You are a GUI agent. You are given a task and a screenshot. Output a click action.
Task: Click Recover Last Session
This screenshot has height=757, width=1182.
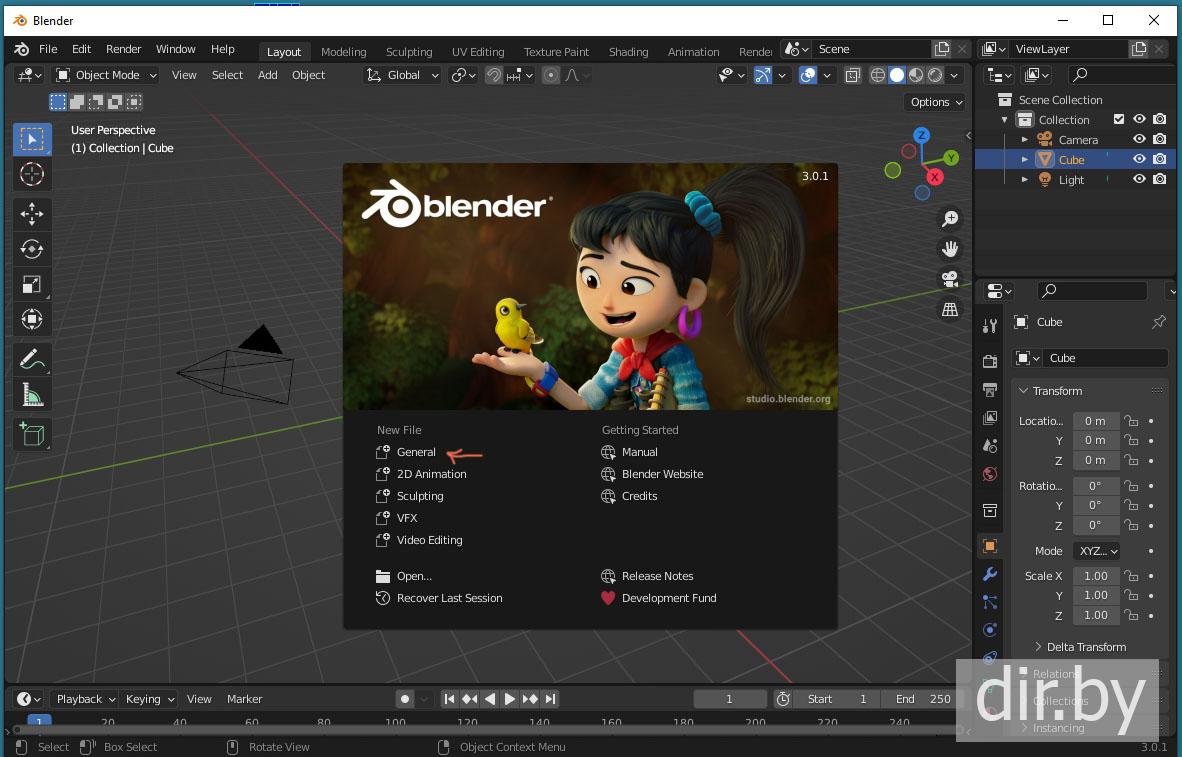click(x=449, y=598)
